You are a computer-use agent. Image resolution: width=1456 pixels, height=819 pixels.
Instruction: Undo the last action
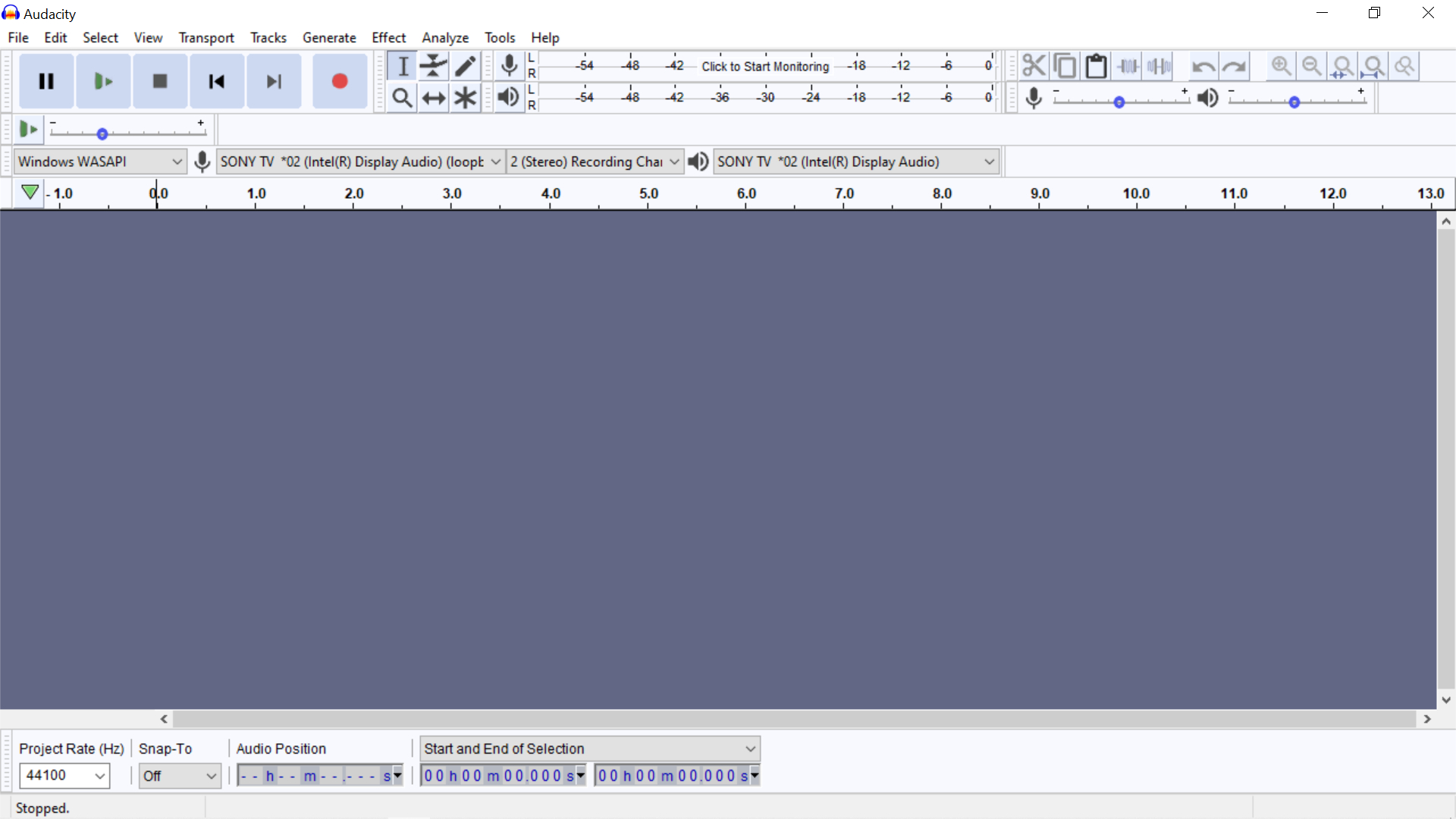pyautogui.click(x=1203, y=66)
